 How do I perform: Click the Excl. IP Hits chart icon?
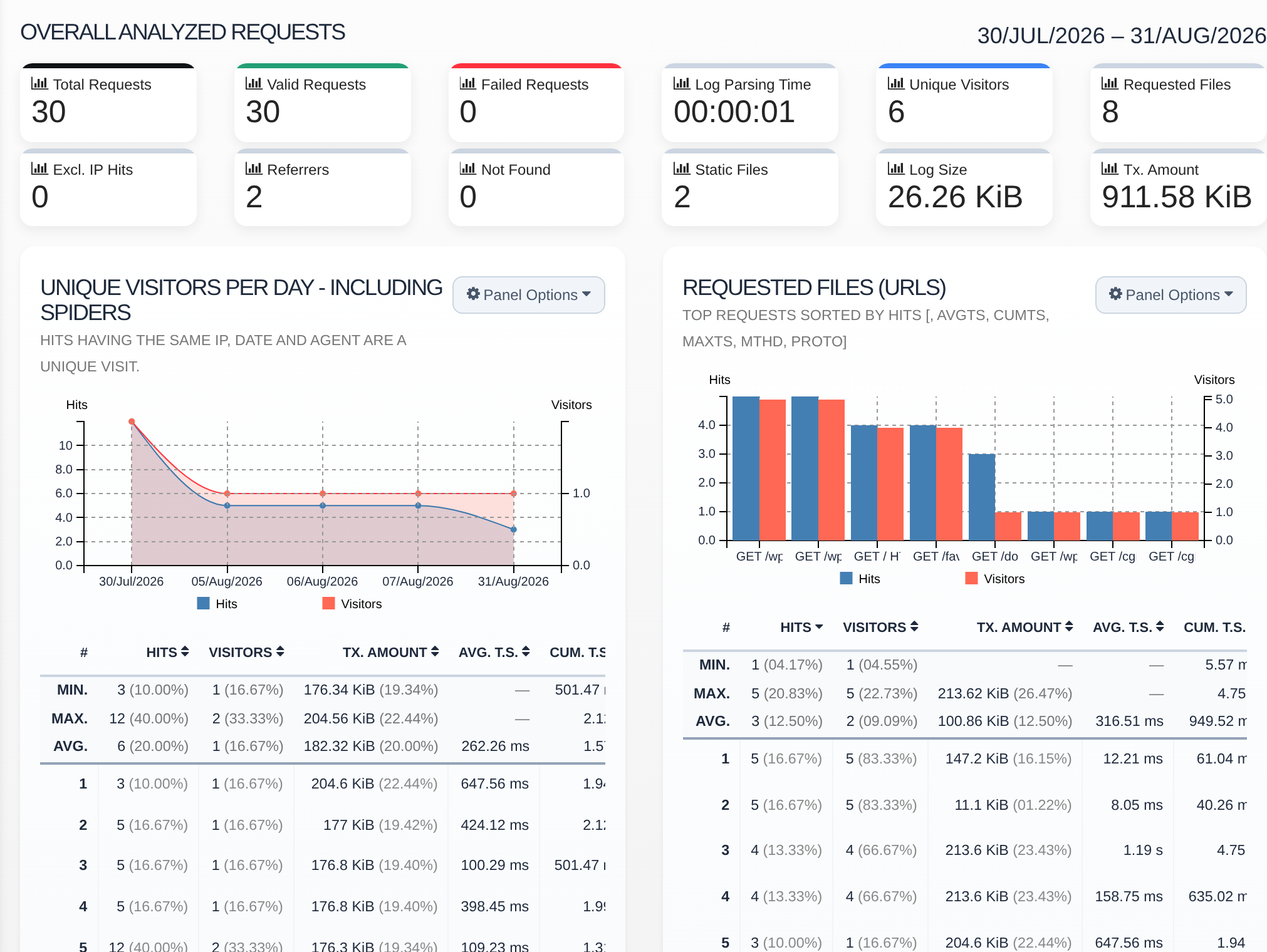[39, 168]
